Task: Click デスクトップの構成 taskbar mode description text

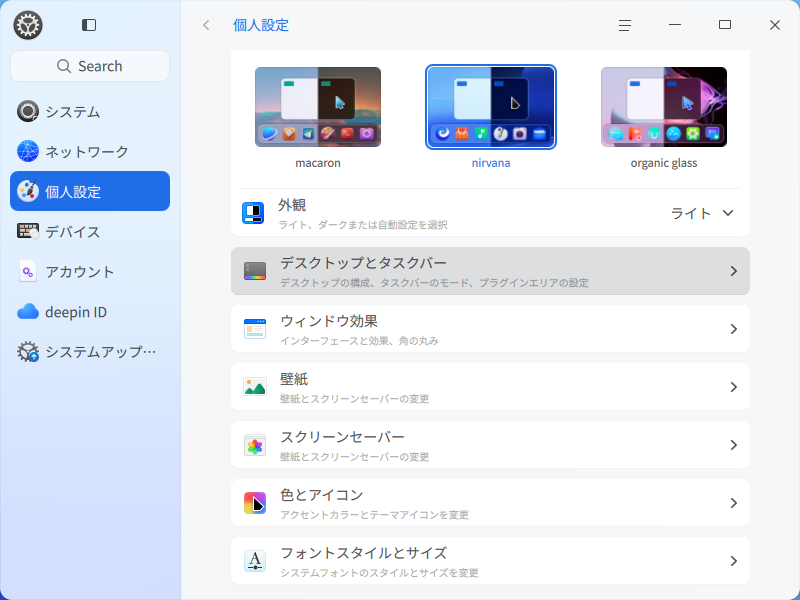Action: [x=434, y=283]
